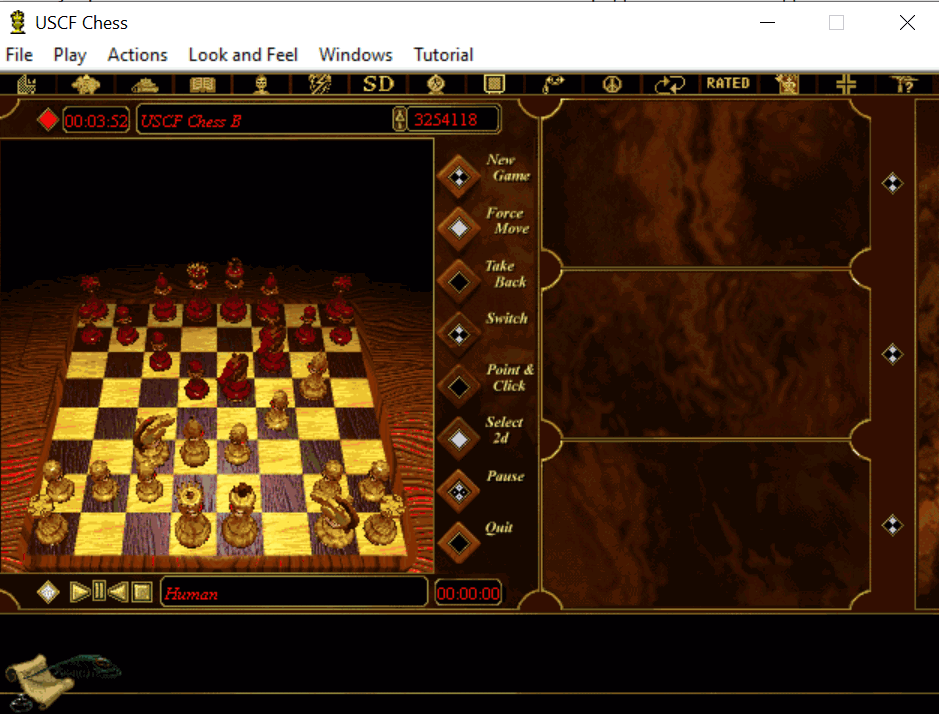Click the play forward arrow button
The width and height of the screenshot is (939, 714).
tap(79, 592)
